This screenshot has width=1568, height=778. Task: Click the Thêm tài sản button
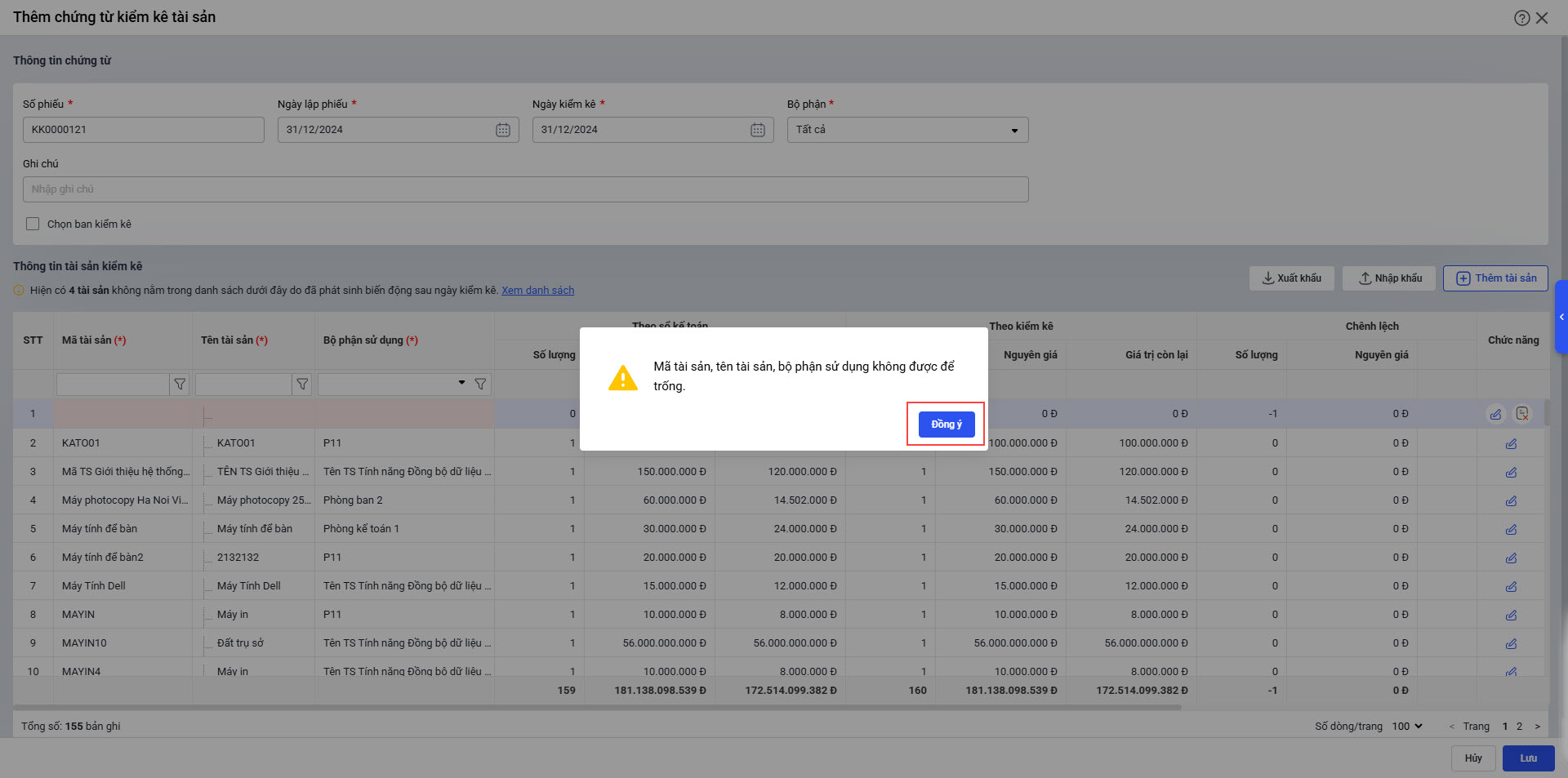[1495, 278]
